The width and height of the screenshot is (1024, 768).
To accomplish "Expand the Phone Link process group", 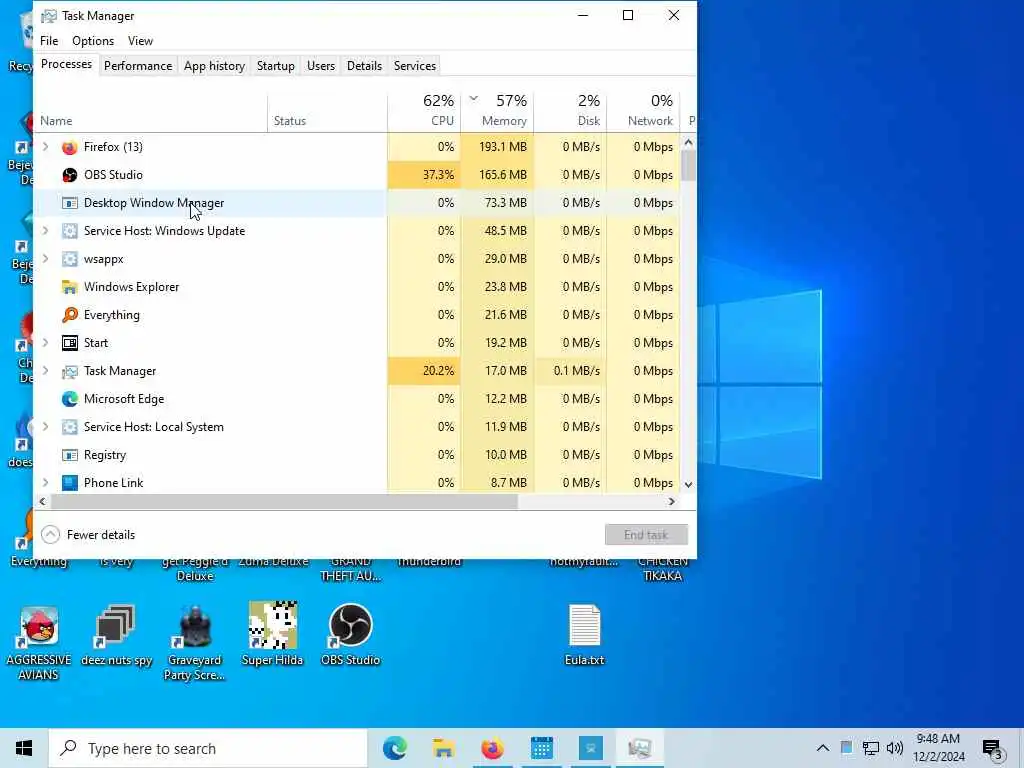I will point(45,483).
